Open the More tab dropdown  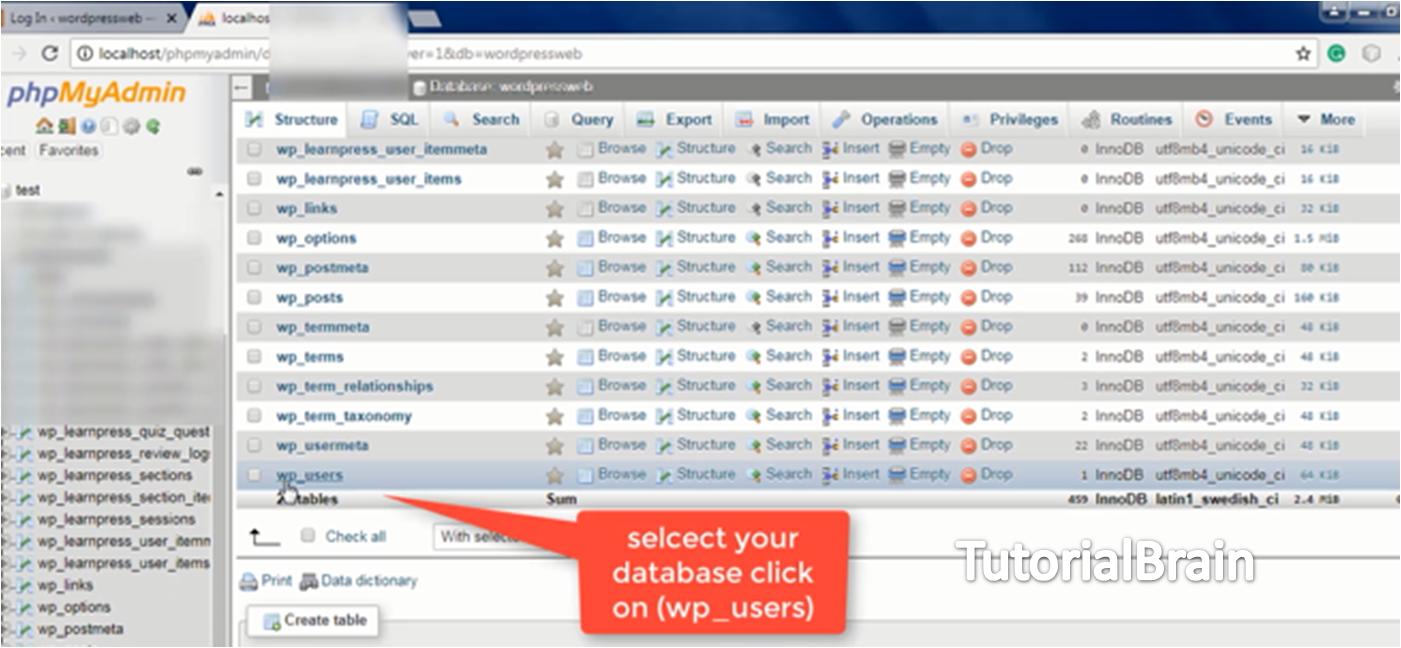point(1326,119)
